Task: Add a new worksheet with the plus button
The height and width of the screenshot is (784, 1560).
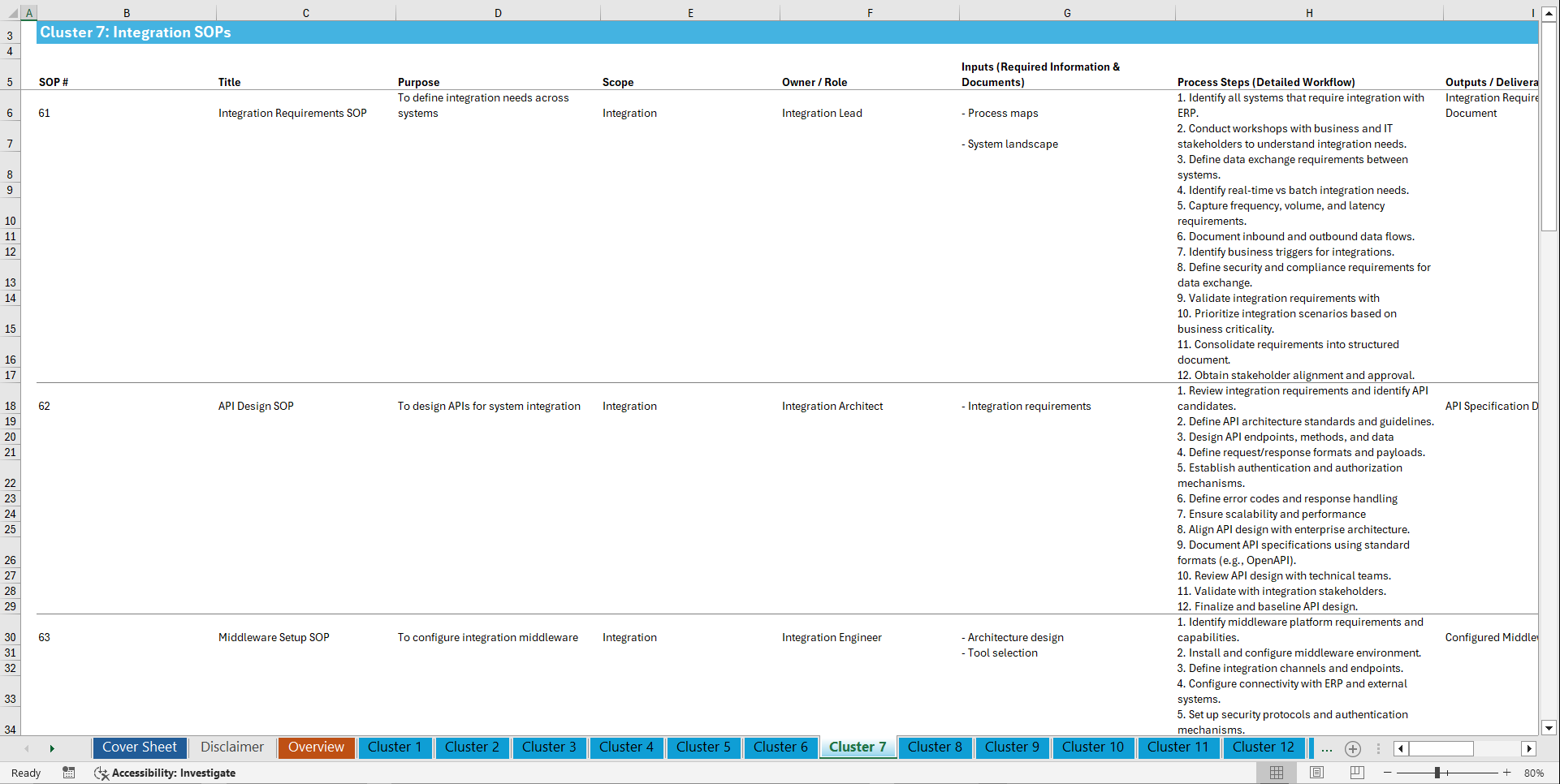Action: click(x=1353, y=748)
